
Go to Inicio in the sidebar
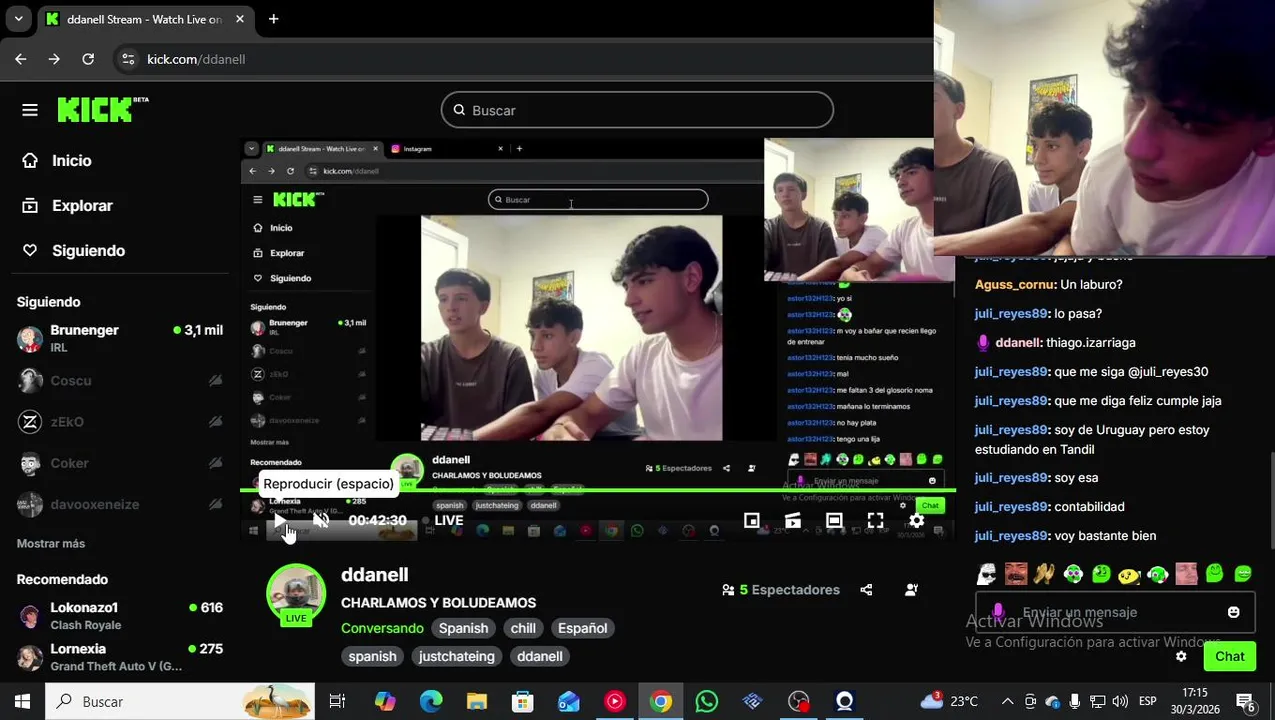tap(57, 160)
